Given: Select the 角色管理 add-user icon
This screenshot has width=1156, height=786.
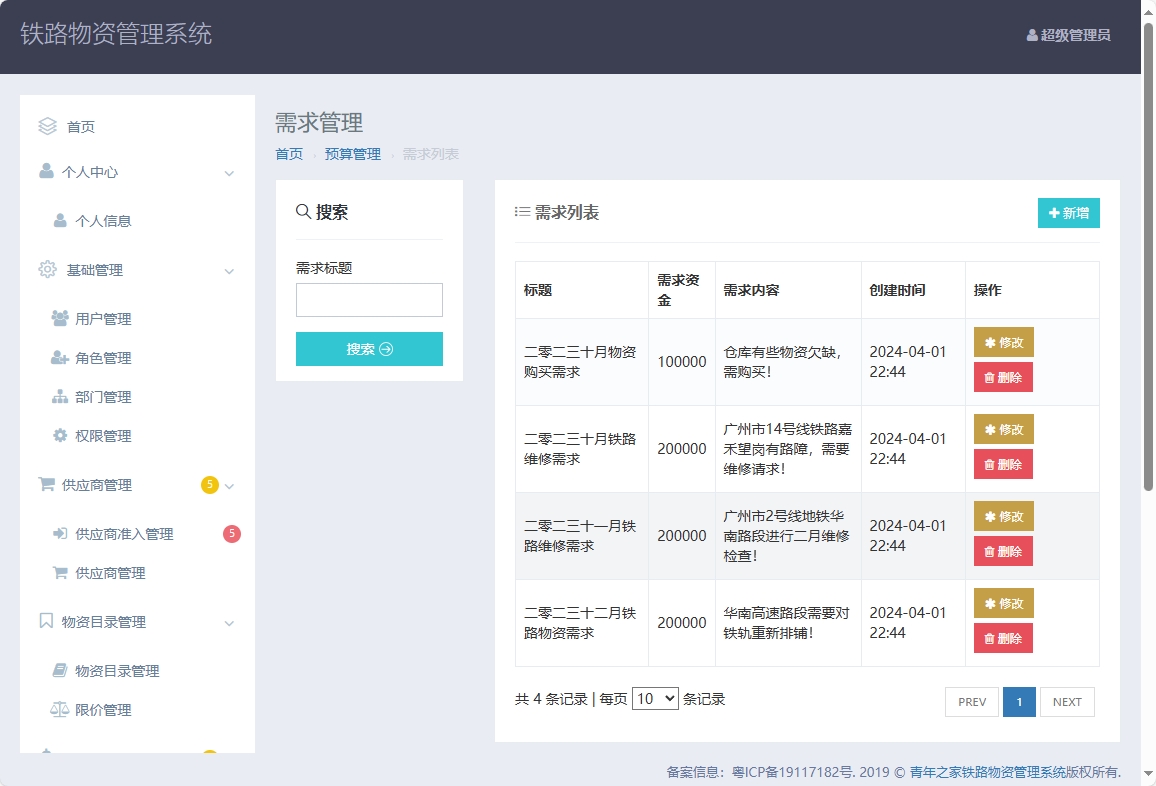Looking at the screenshot, I should click(60, 357).
